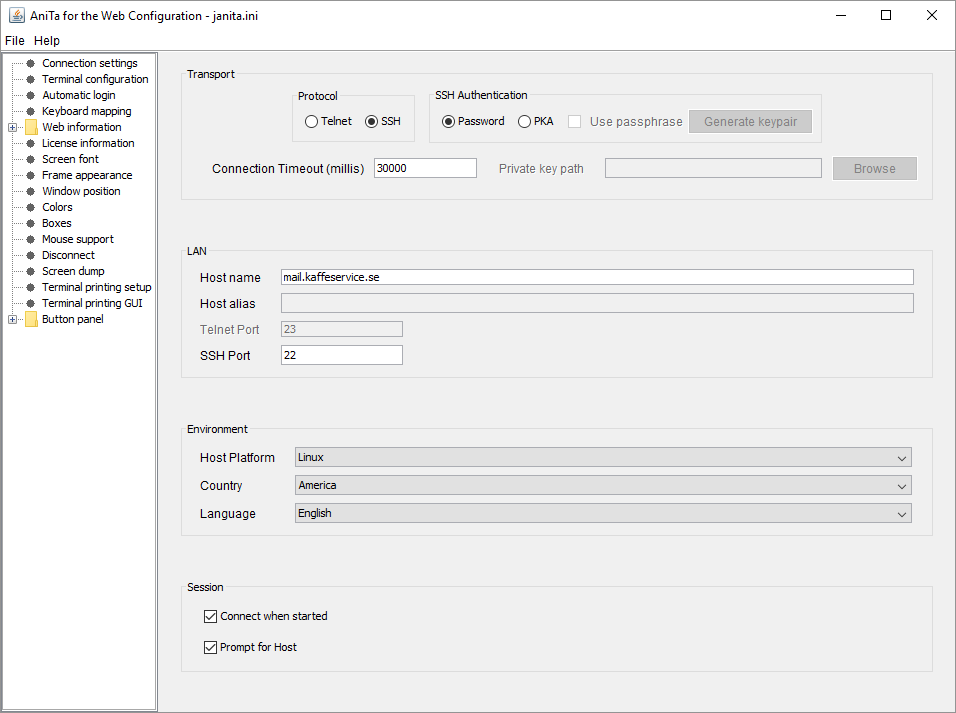
Task: Click the SSH Port field
Action: tap(342, 355)
